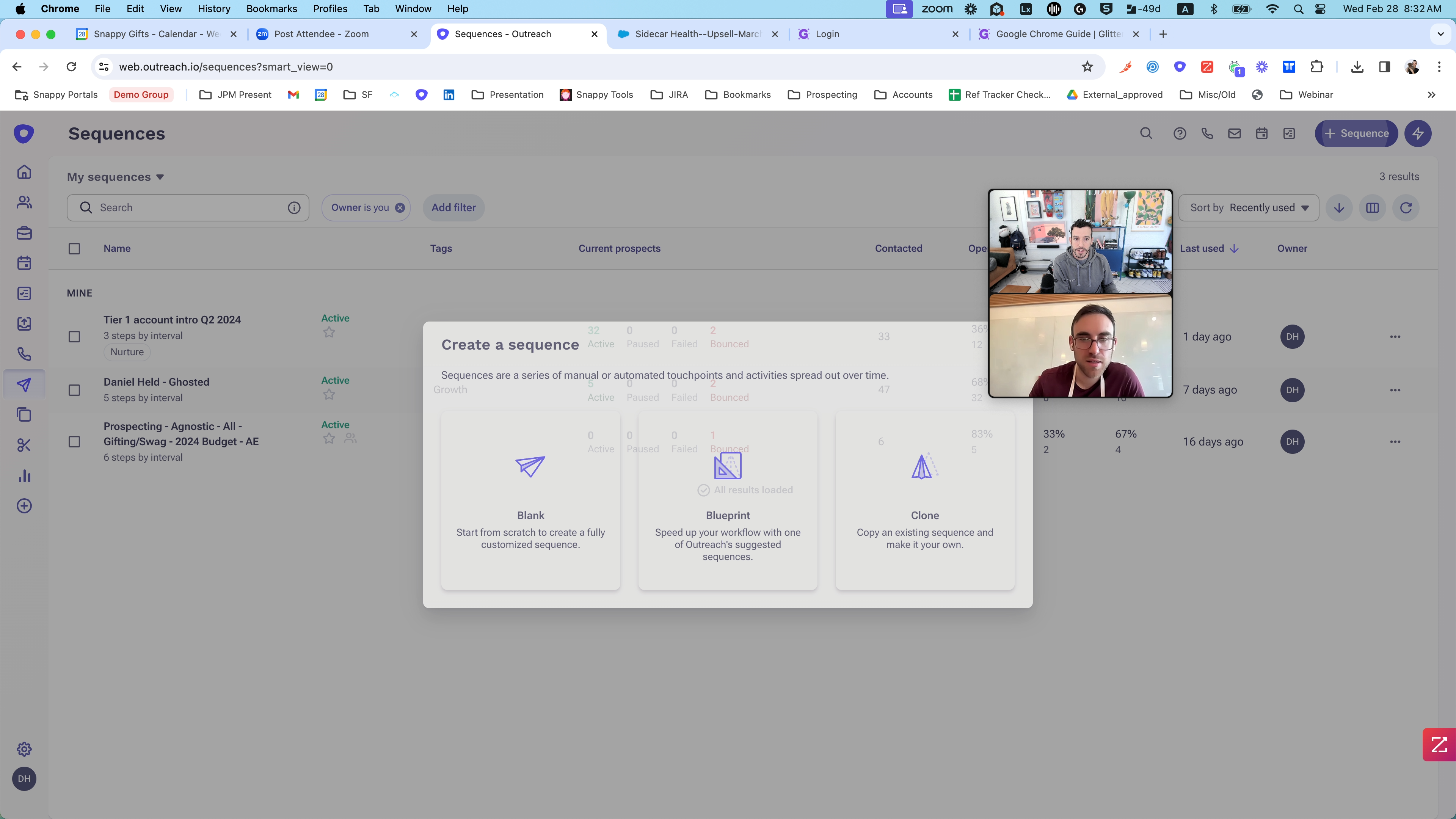This screenshot has width=1456, height=819.
Task: Open Prospects in the left sidebar
Action: [24, 202]
